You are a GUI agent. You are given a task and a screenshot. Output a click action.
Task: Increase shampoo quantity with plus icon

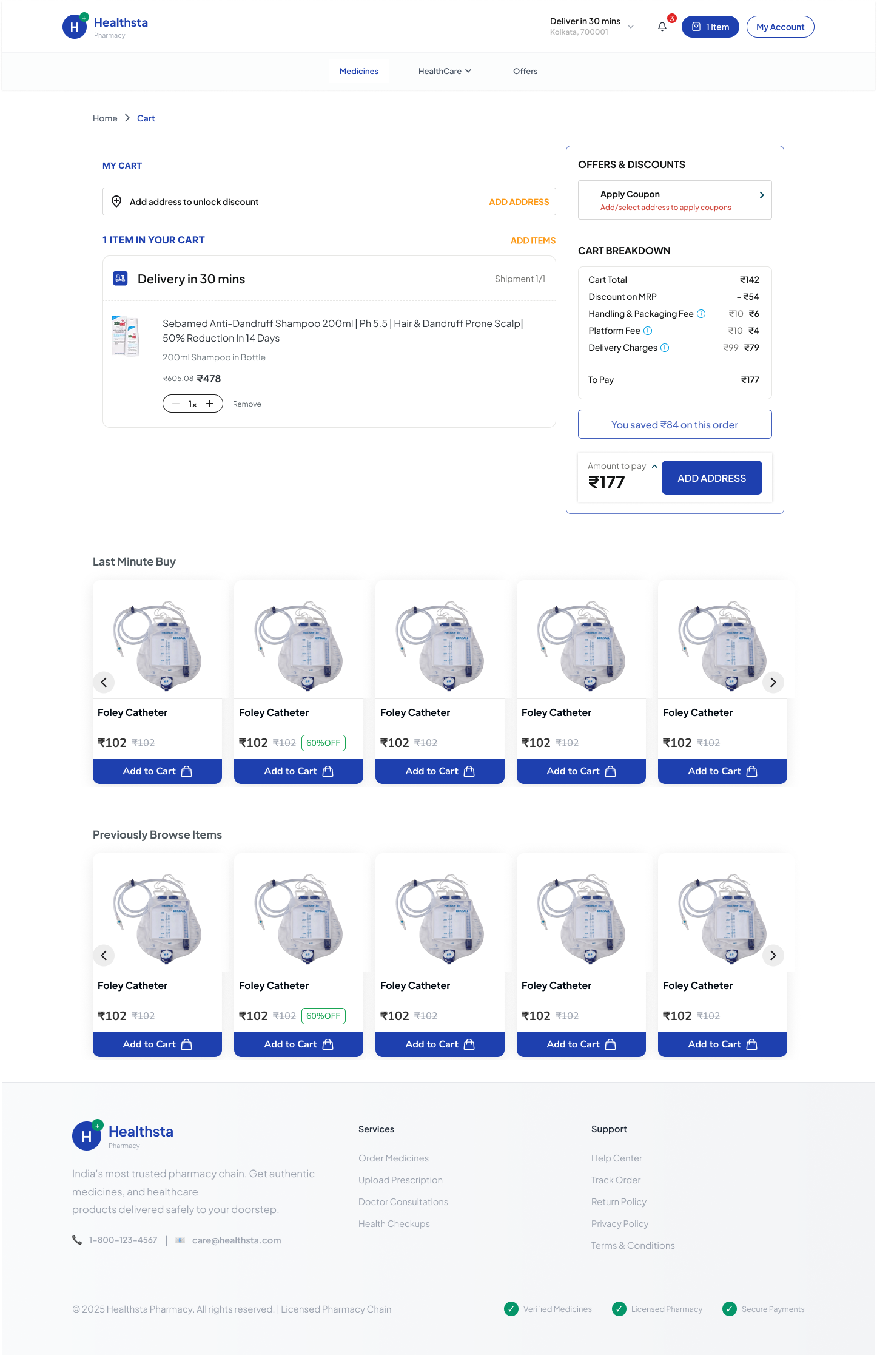coord(210,404)
